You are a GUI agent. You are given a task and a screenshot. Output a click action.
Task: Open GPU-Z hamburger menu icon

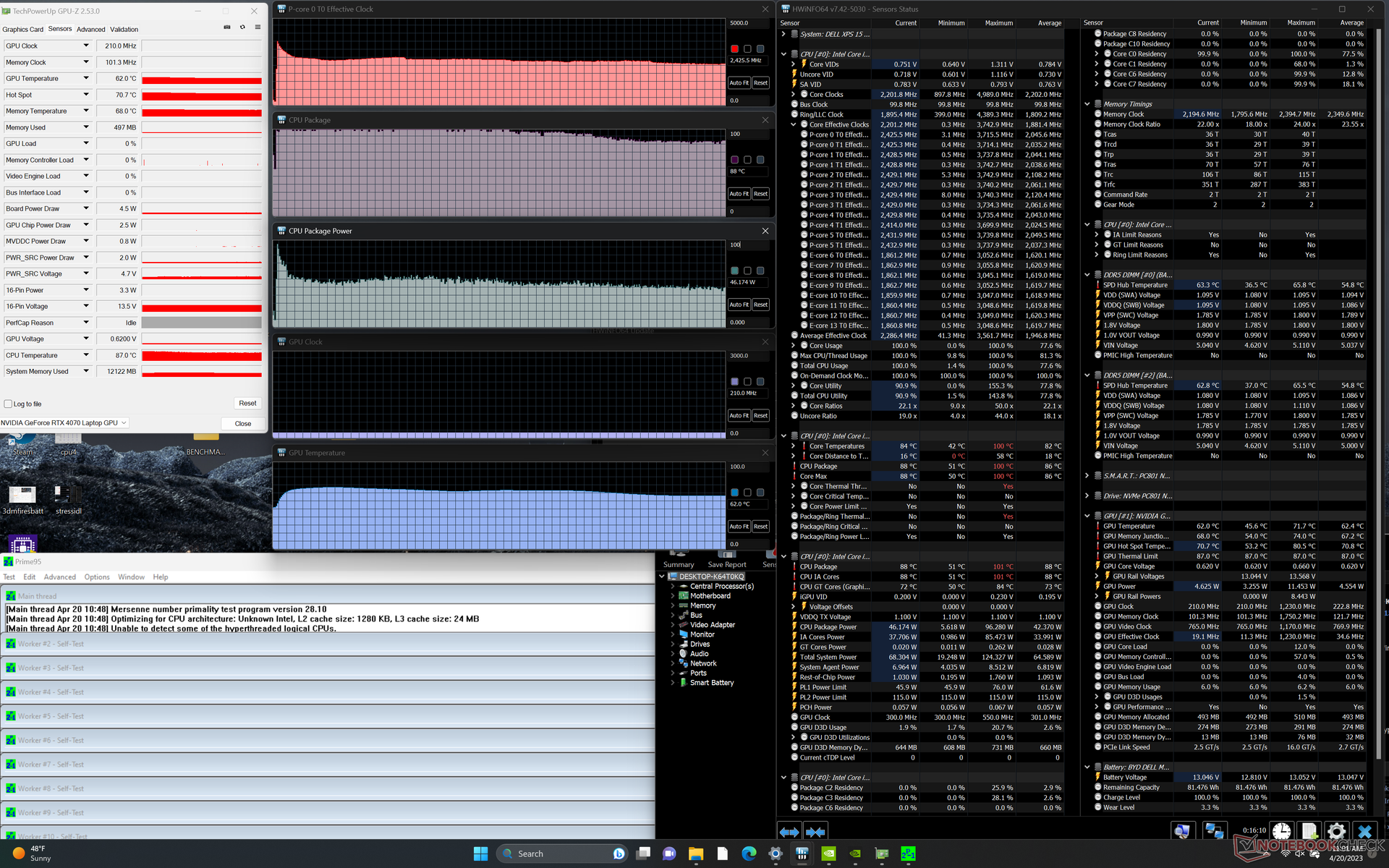258,27
